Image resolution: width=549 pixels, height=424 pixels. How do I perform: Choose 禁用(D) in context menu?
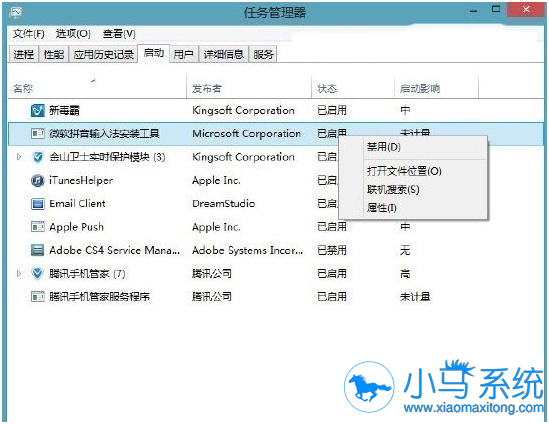tap(413, 147)
